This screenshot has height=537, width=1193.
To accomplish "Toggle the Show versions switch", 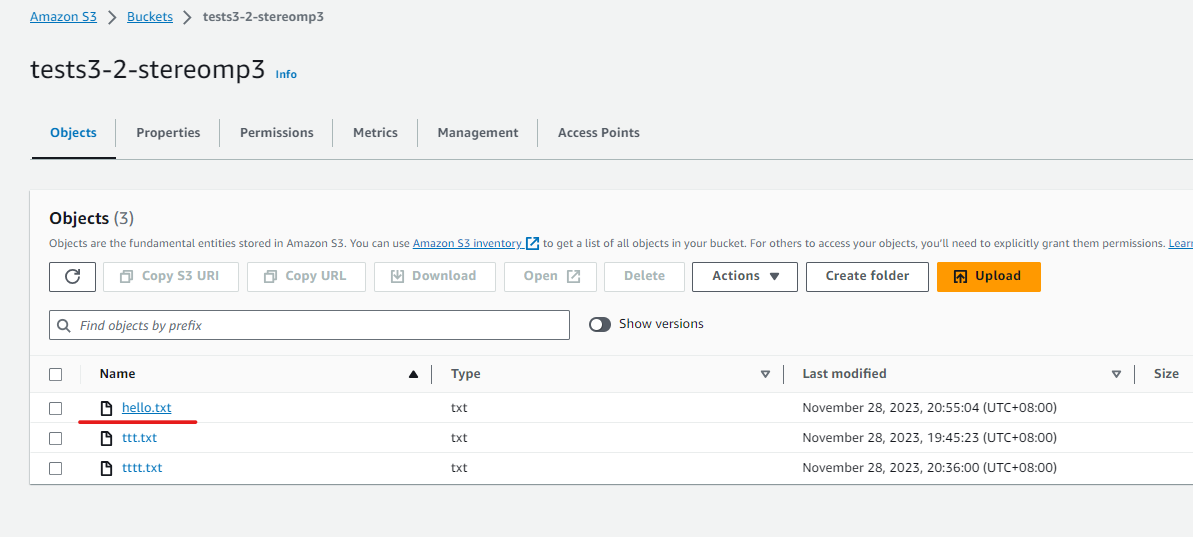I will (x=600, y=325).
